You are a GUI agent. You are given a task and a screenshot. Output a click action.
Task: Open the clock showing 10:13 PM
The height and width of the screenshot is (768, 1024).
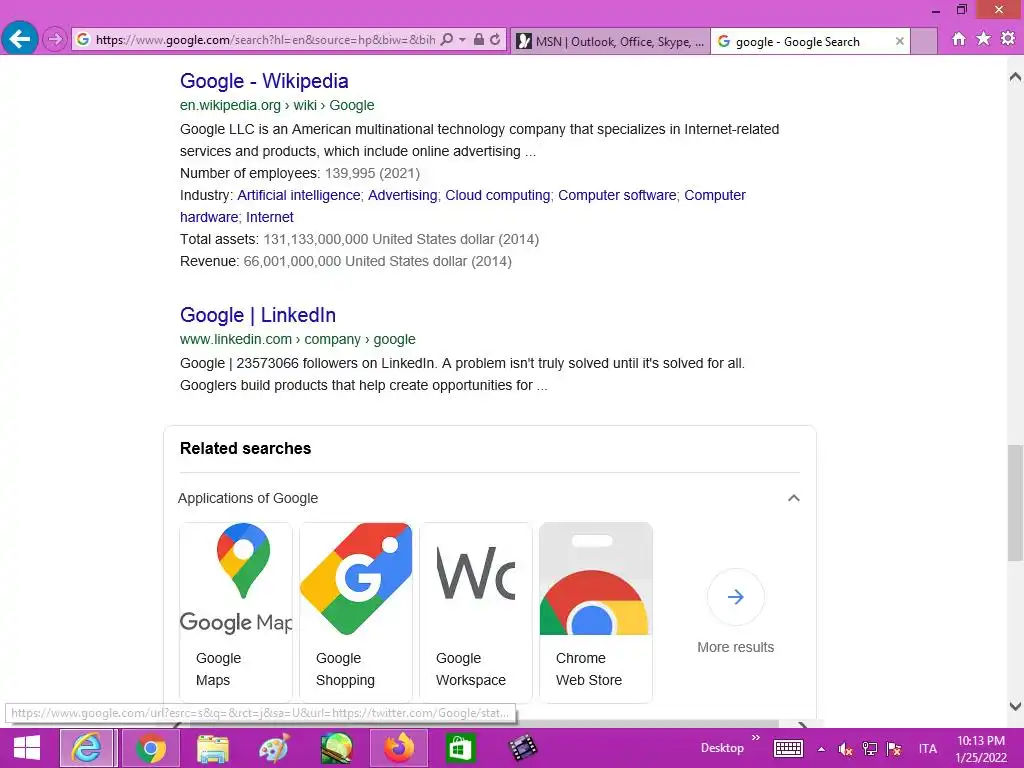[x=980, y=748]
